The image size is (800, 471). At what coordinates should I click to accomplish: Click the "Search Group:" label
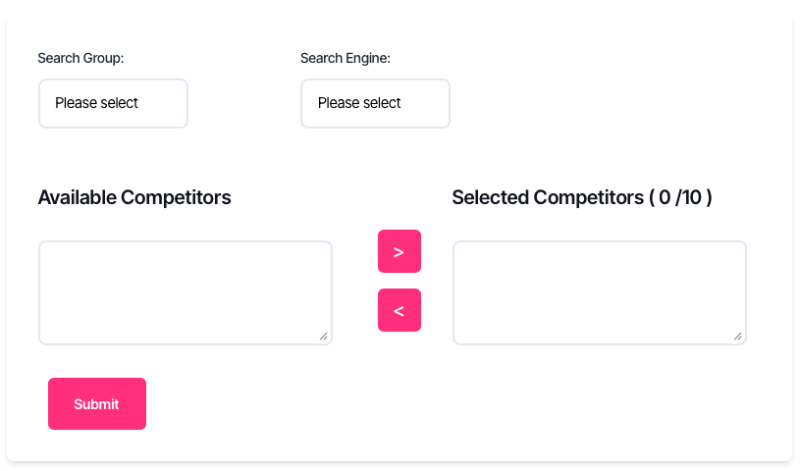tap(81, 58)
